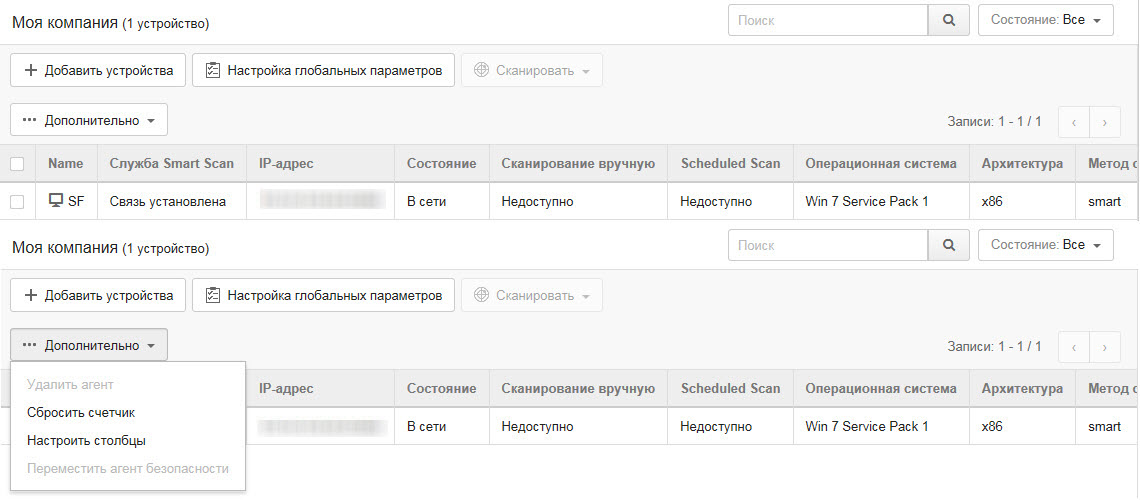Collapse the opened Дополнительно menu button
Screen dimensions: 1140x500
(89, 345)
